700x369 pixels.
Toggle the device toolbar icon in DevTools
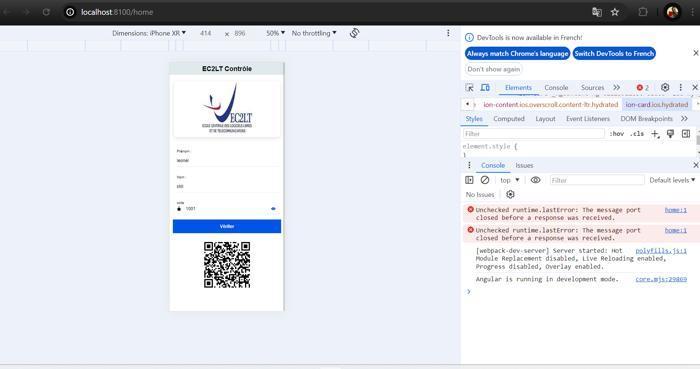[485, 87]
